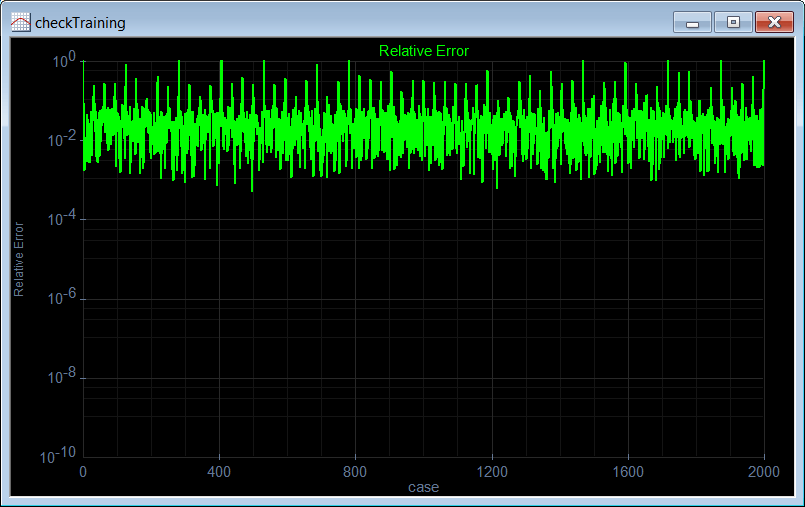Click the y-axis tick label 10^-8

pos(62,376)
